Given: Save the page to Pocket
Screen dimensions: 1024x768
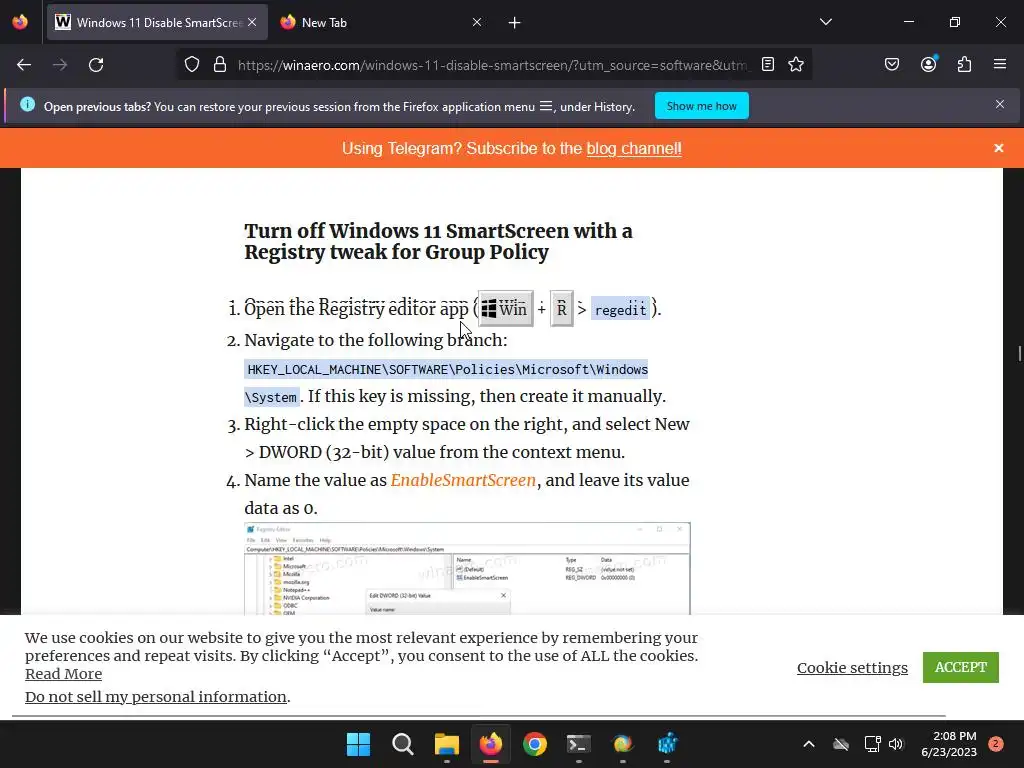Looking at the screenshot, I should click(892, 65).
